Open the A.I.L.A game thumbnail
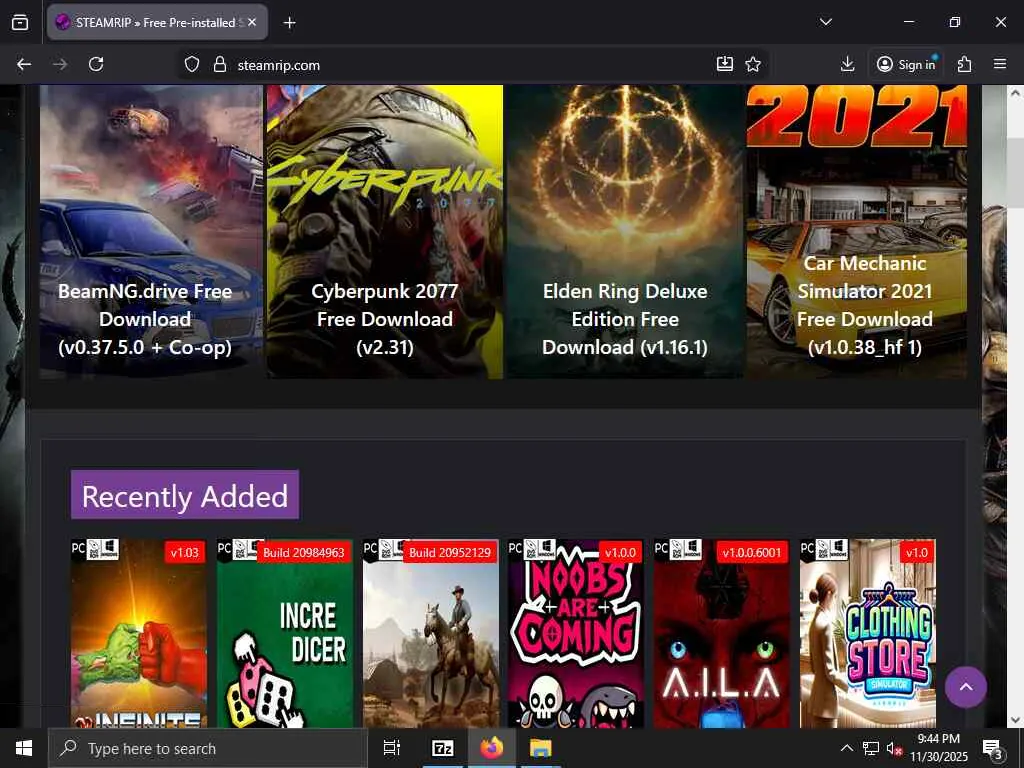Image resolution: width=1024 pixels, height=768 pixels. click(x=722, y=633)
